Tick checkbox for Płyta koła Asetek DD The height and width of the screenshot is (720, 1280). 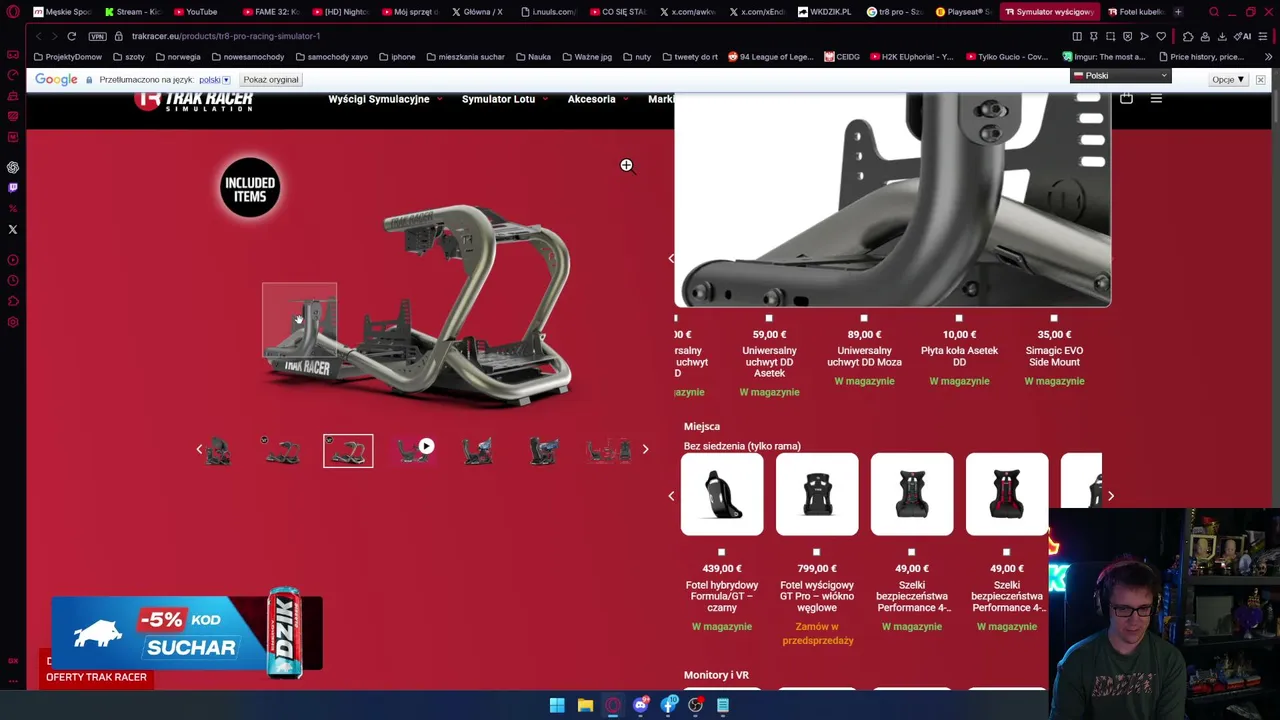click(959, 318)
